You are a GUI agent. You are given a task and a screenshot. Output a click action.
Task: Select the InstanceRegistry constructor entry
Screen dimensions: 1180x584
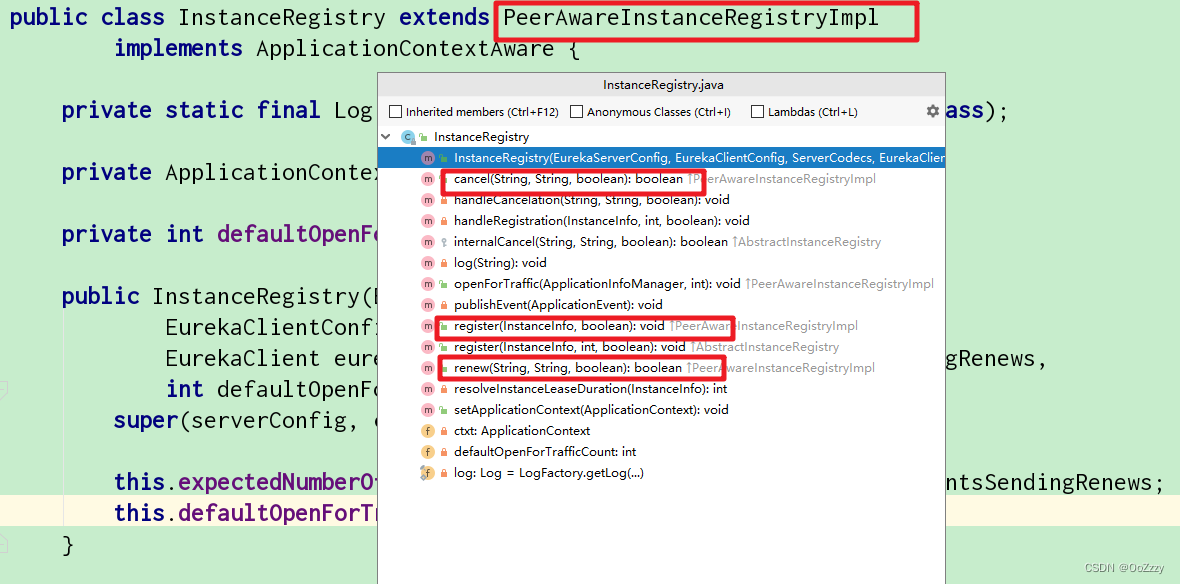click(x=661, y=158)
